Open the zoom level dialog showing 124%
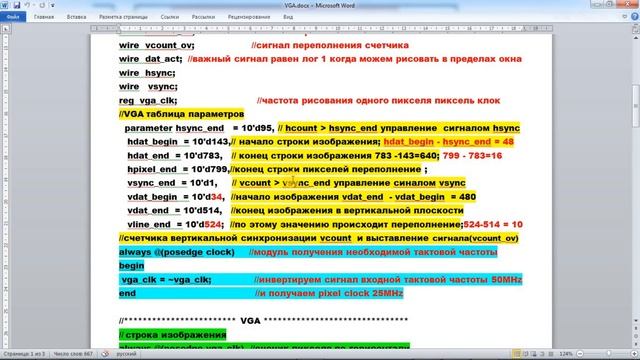Screen dimensions: 640x360 (566, 354)
